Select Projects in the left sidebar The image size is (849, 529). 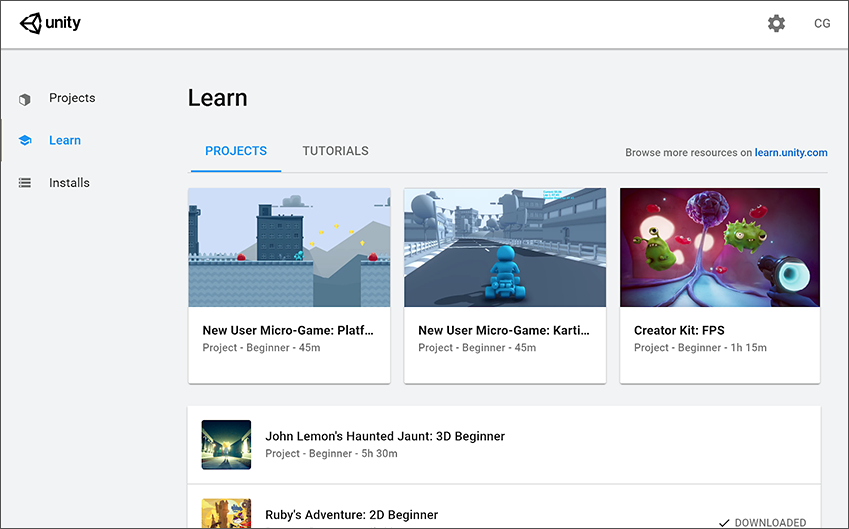point(72,98)
